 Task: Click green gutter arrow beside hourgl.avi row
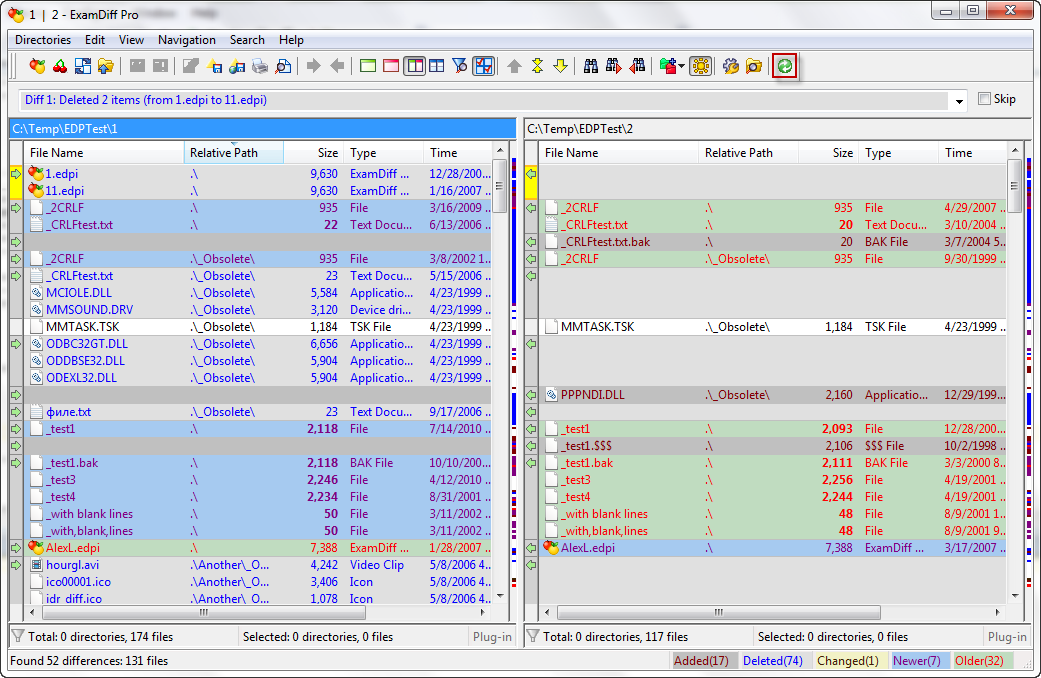16,565
